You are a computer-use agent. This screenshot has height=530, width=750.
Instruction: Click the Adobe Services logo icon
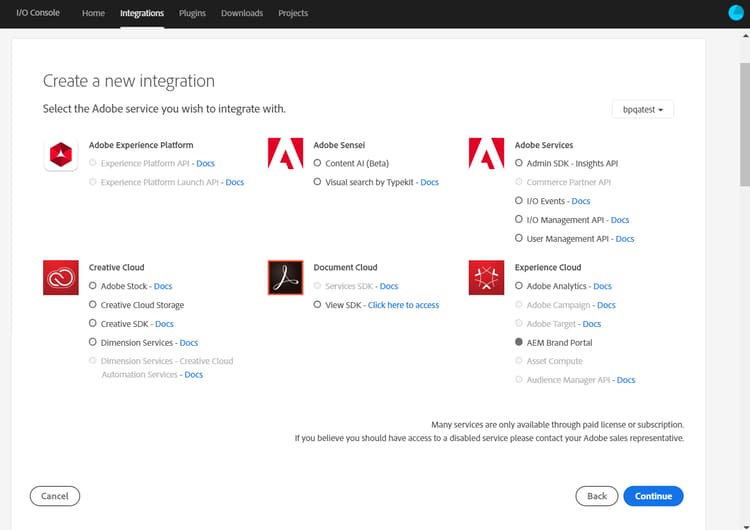tap(487, 154)
